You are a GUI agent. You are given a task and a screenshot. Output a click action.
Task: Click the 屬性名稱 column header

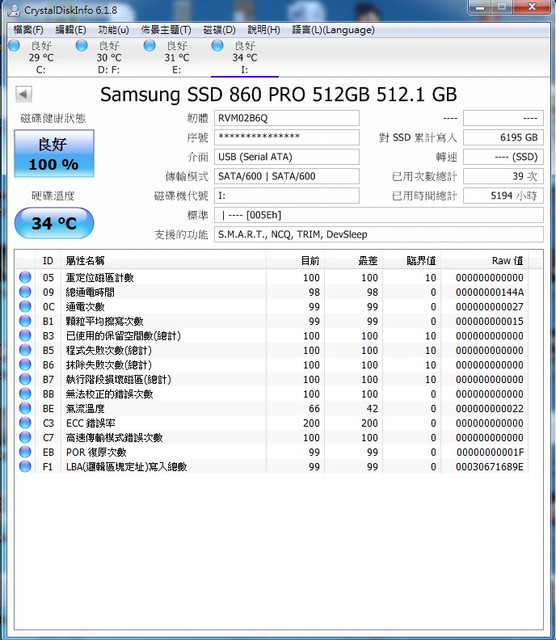[164, 261]
